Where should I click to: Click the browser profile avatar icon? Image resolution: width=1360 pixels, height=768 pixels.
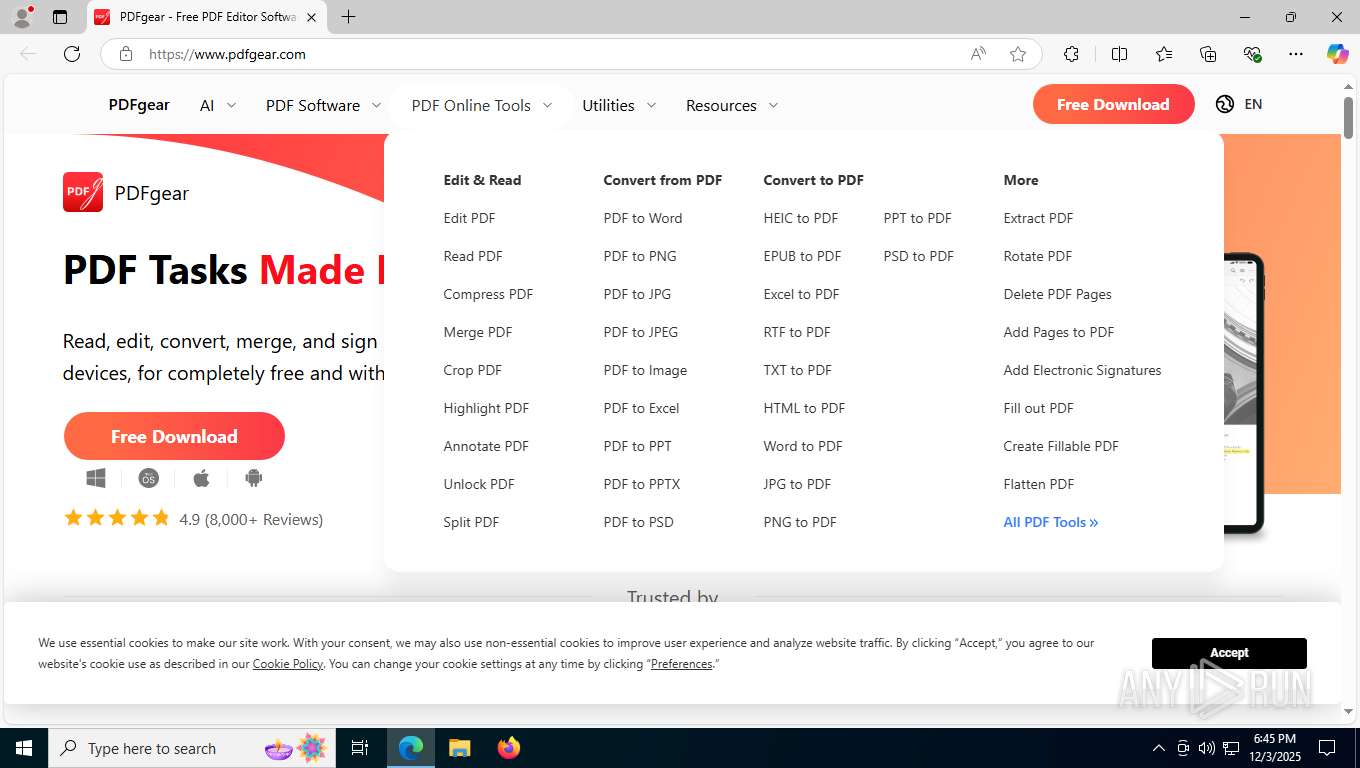pyautogui.click(x=22, y=17)
